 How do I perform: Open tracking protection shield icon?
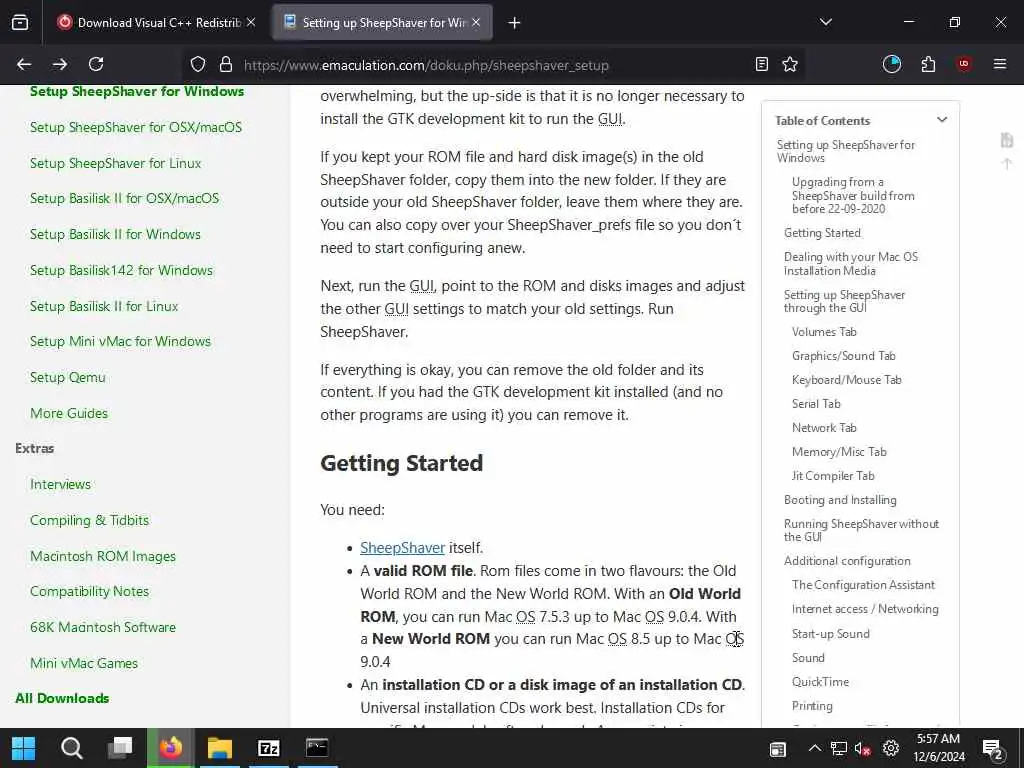coord(198,64)
